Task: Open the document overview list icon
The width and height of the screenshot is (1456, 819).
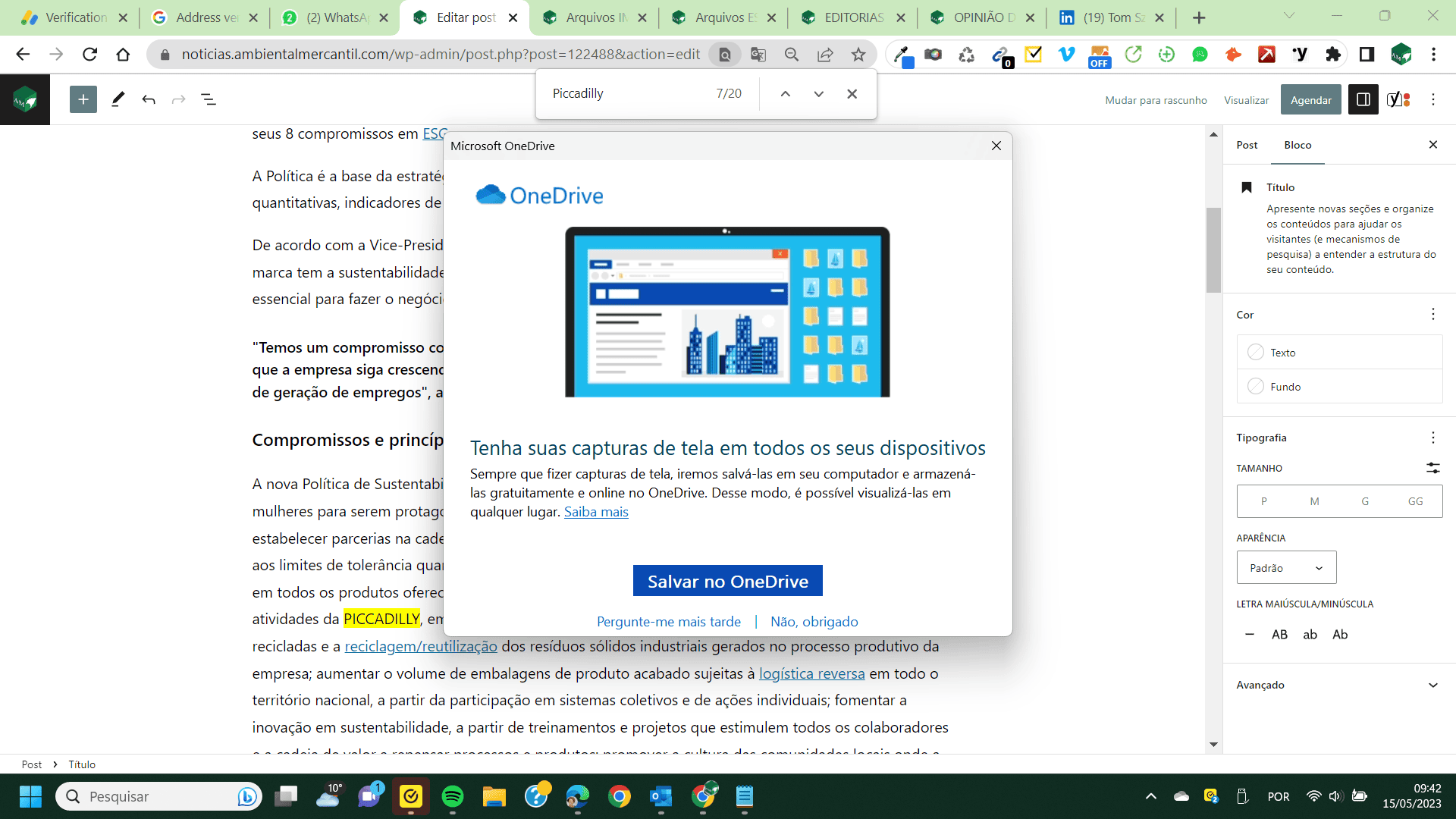Action: point(209,99)
